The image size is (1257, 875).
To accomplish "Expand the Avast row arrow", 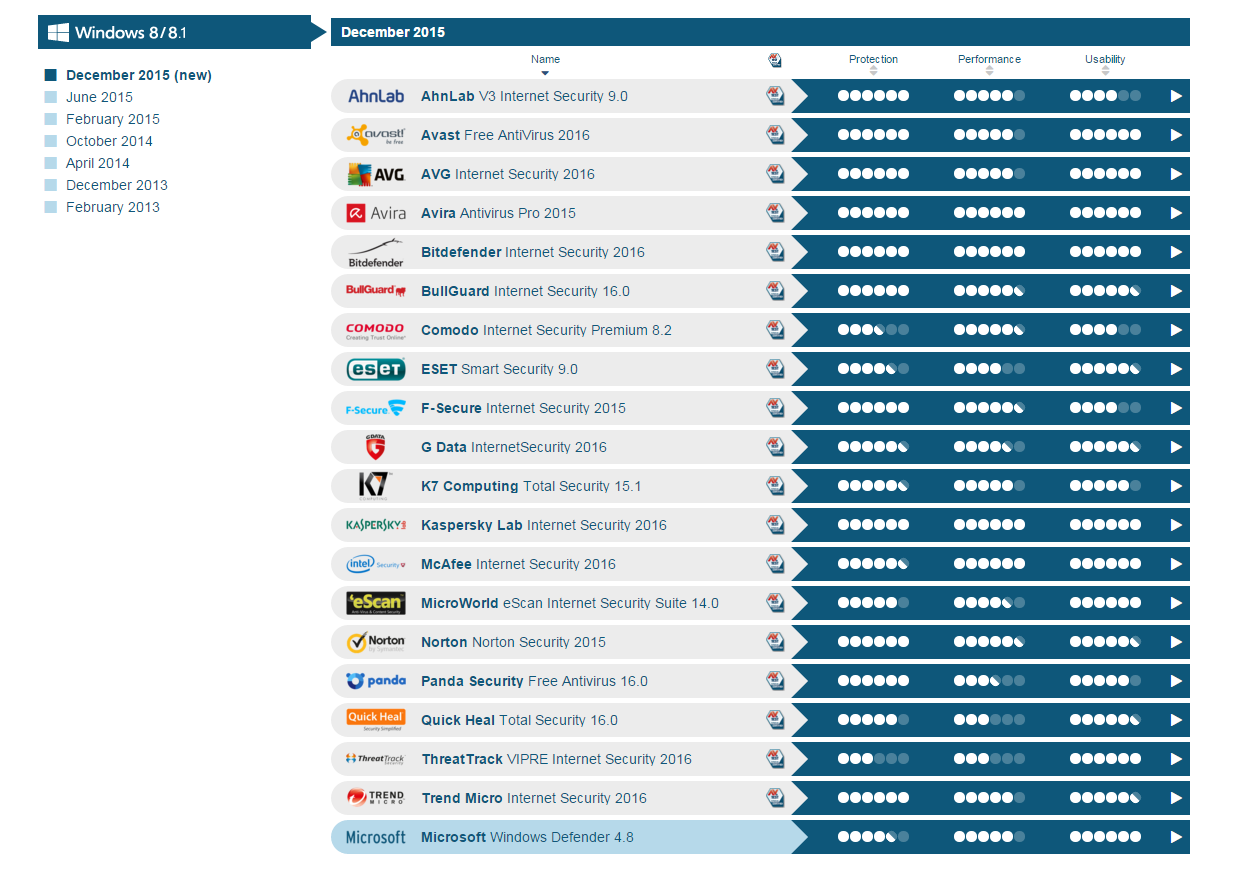I will pos(1176,135).
